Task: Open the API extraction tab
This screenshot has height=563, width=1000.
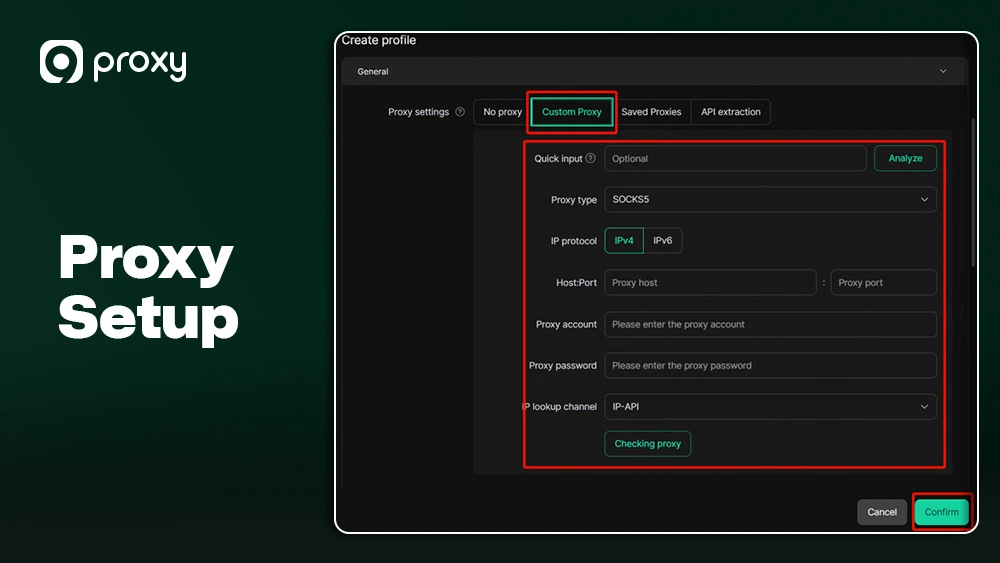Action: [x=731, y=112]
